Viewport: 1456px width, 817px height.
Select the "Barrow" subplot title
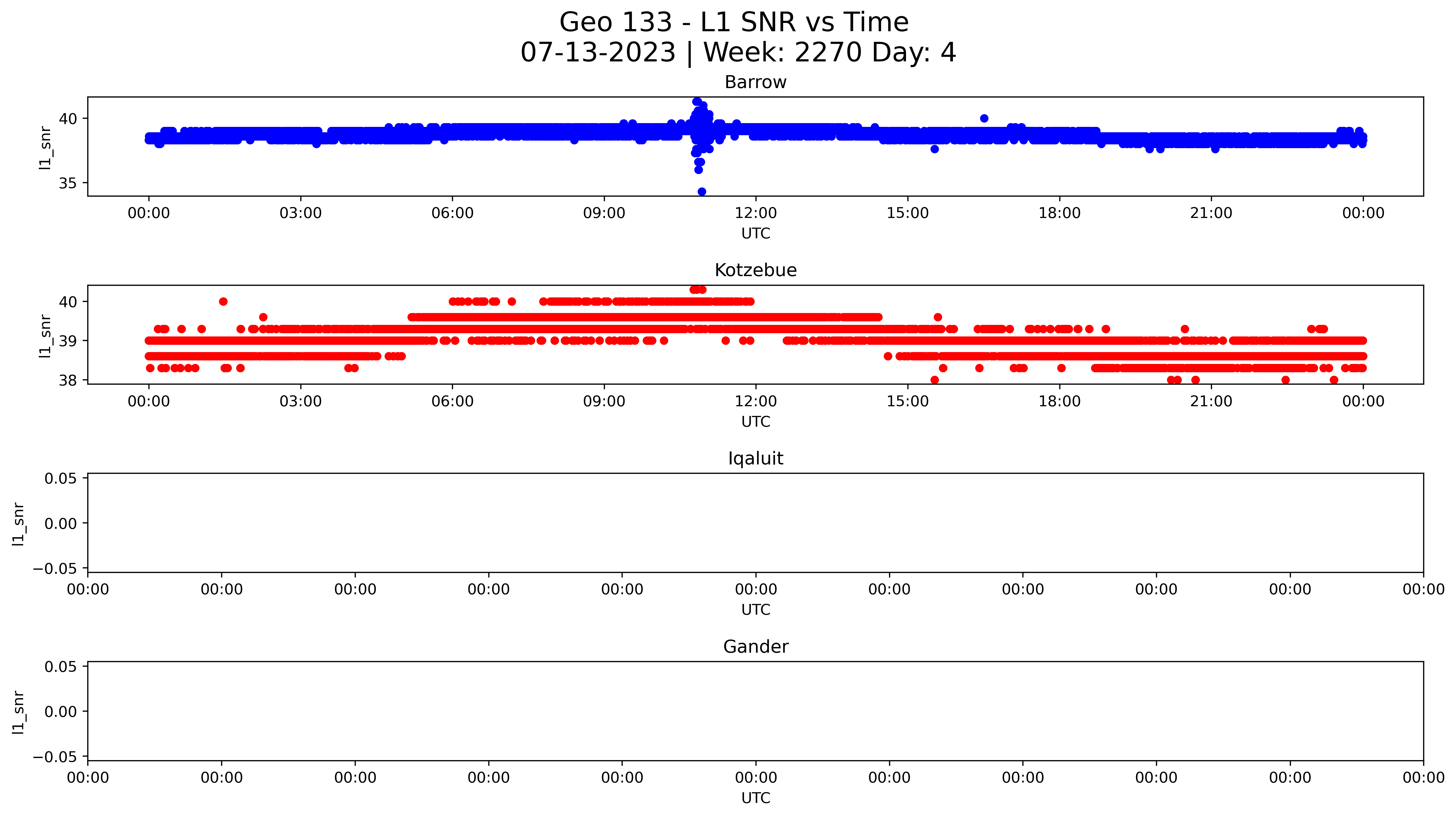coord(755,82)
